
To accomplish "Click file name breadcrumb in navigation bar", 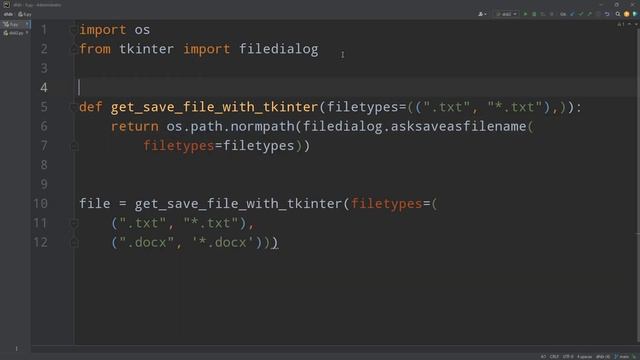I will (x=25, y=14).
